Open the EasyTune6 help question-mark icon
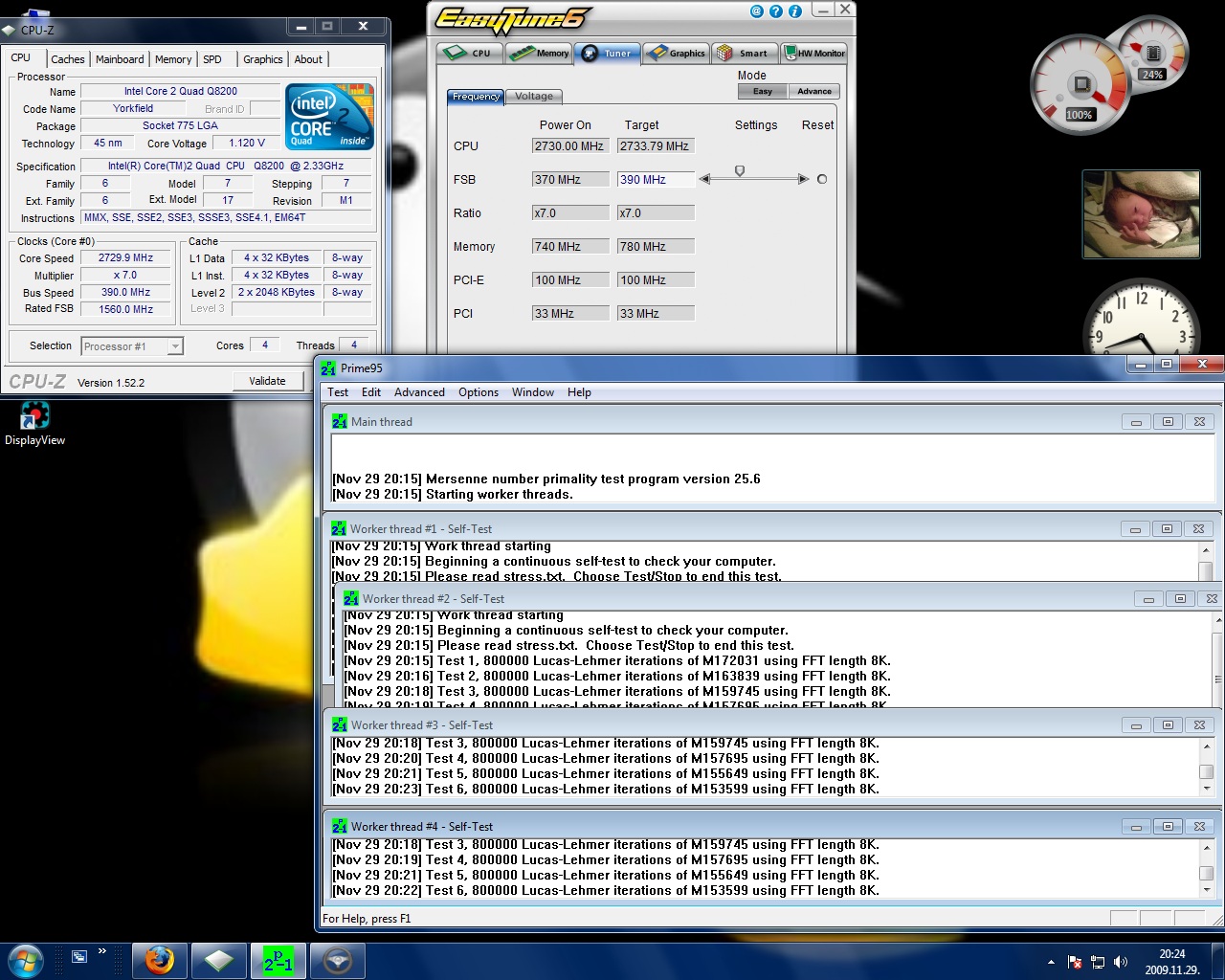The height and width of the screenshot is (980, 1225). [776, 11]
